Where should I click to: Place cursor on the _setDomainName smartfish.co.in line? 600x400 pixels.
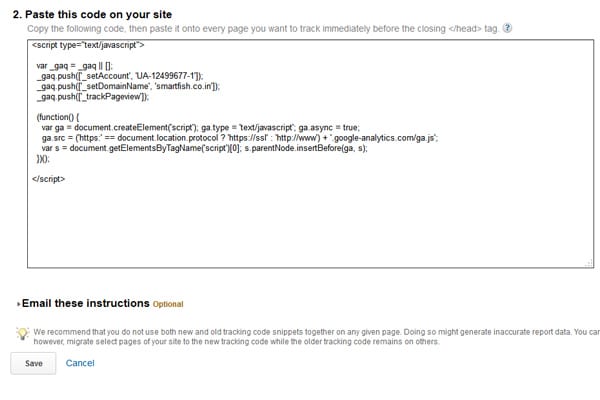click(128, 86)
